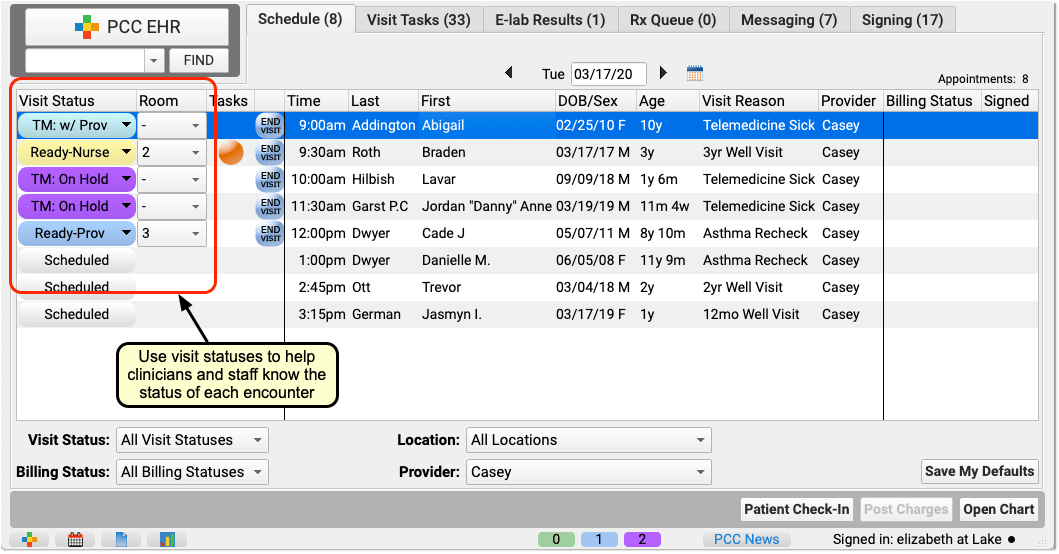Open Ready-Prov visit status dropdown
This screenshot has height=554, width=1059.
[76, 234]
